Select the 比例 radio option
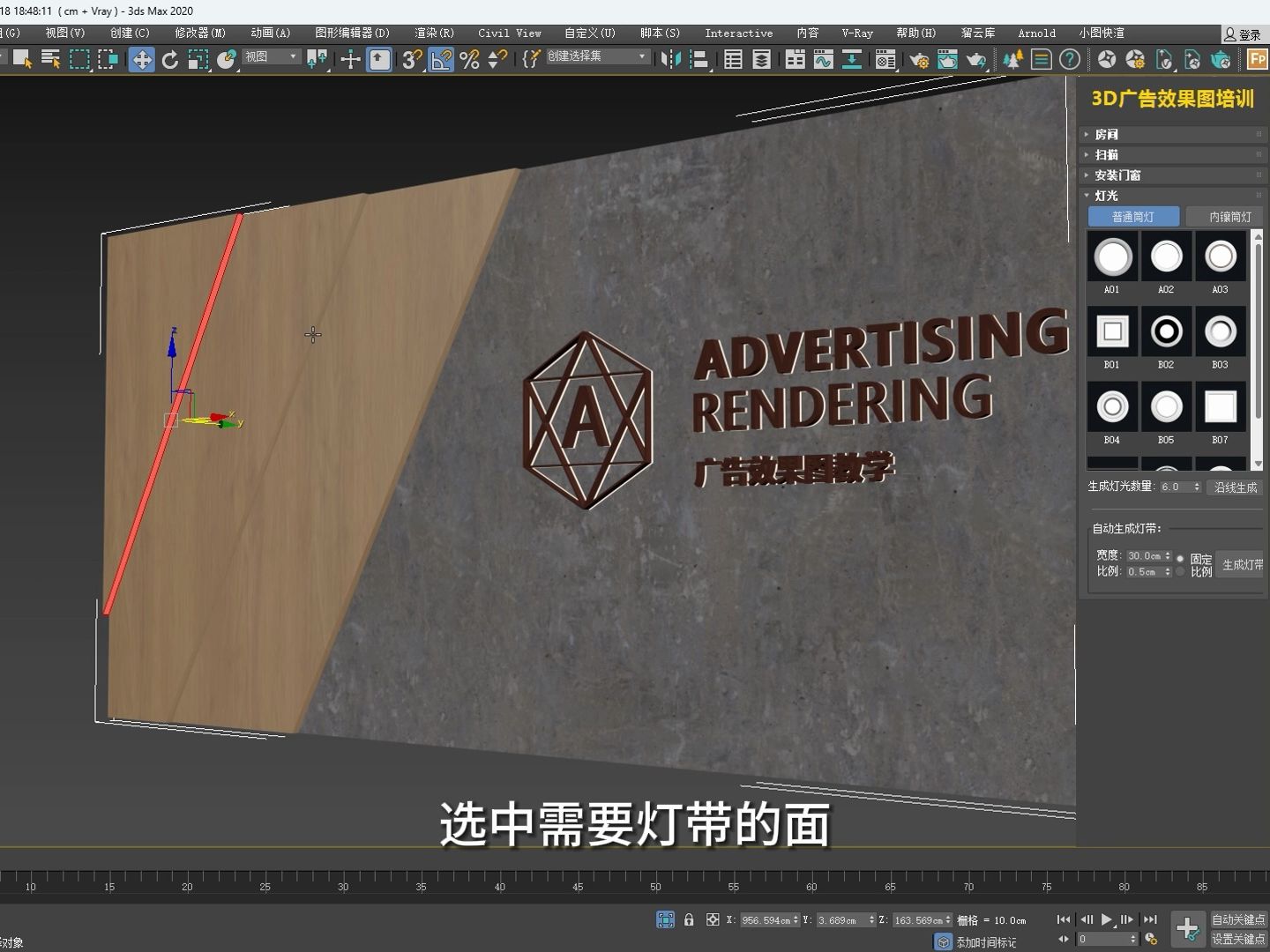1270x952 pixels. [x=1180, y=571]
